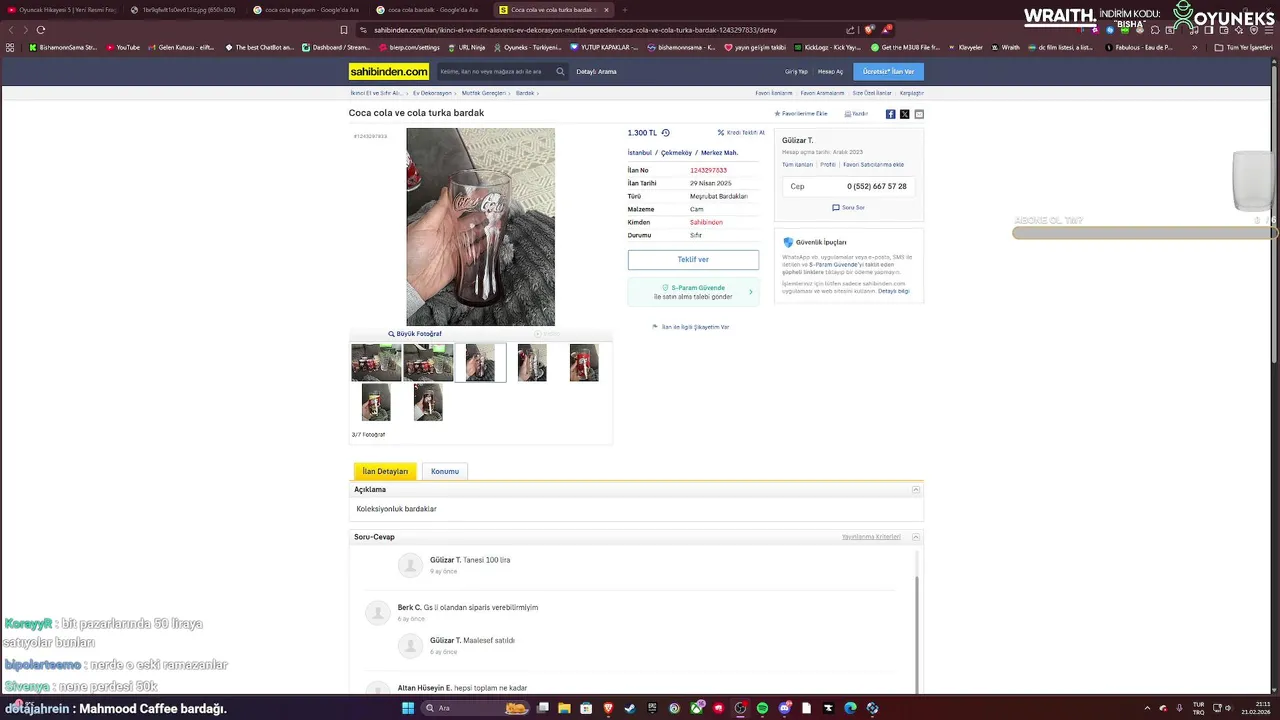
Task: Open seller Profili link
Action: (828, 165)
